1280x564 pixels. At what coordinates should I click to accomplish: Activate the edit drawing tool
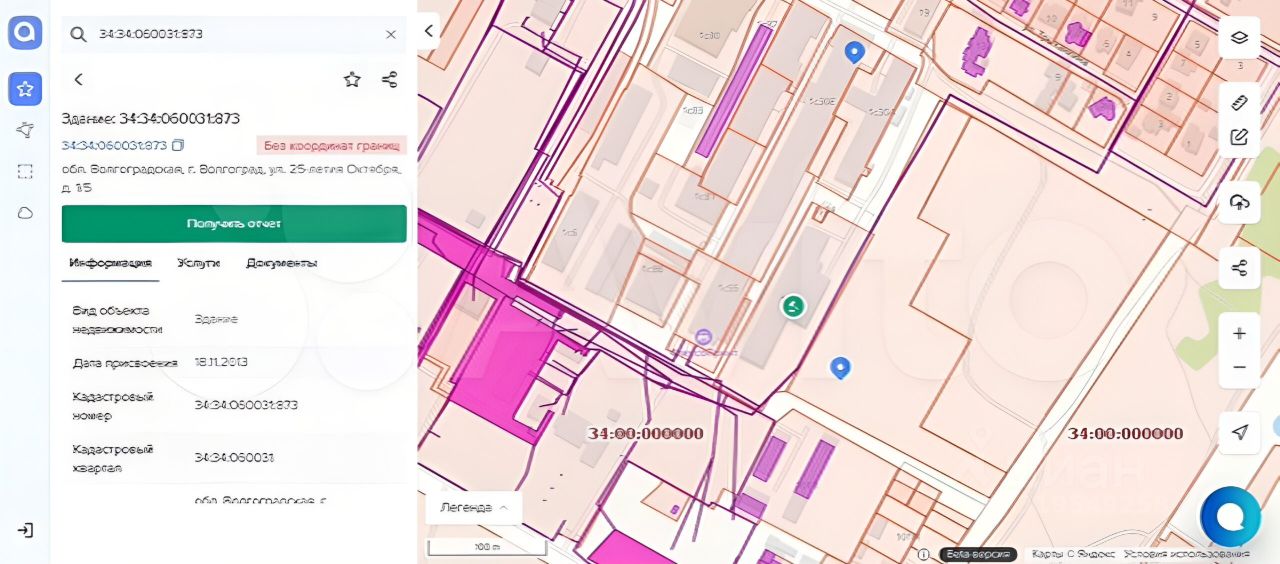coord(1239,137)
